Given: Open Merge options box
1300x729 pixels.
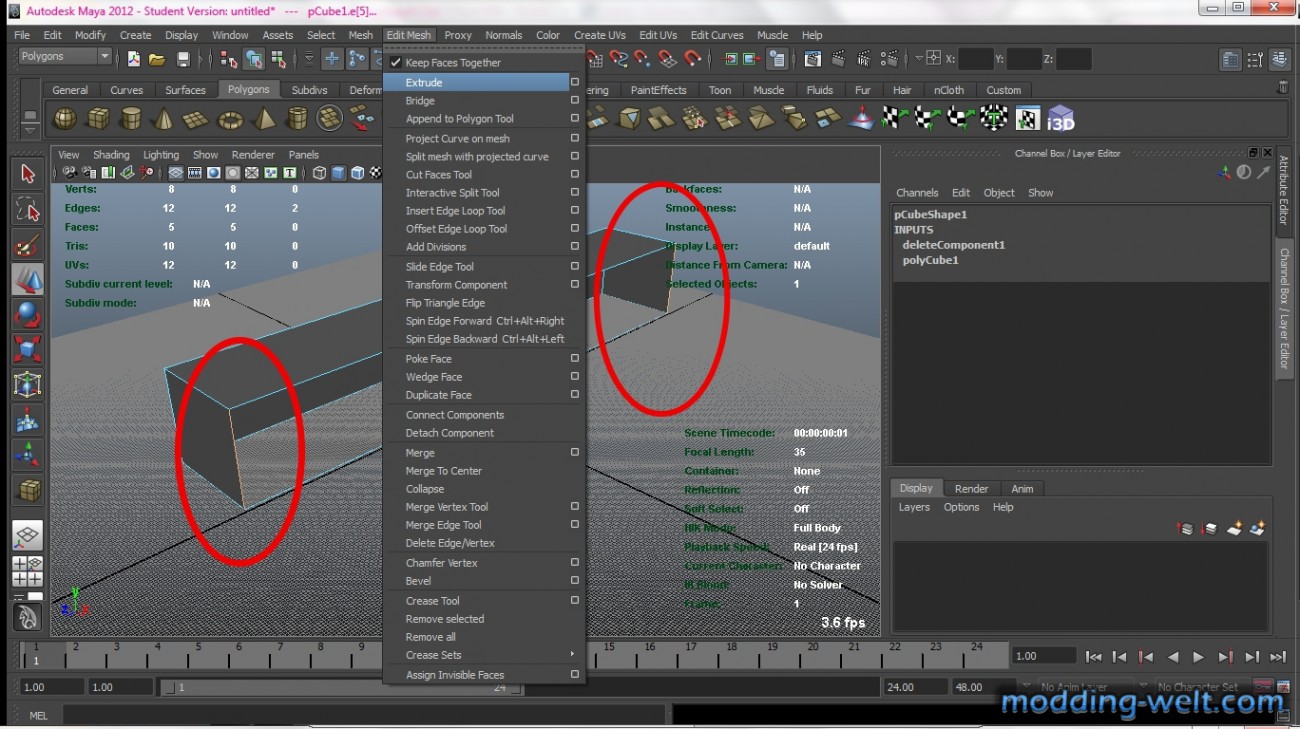Looking at the screenshot, I should (575, 452).
